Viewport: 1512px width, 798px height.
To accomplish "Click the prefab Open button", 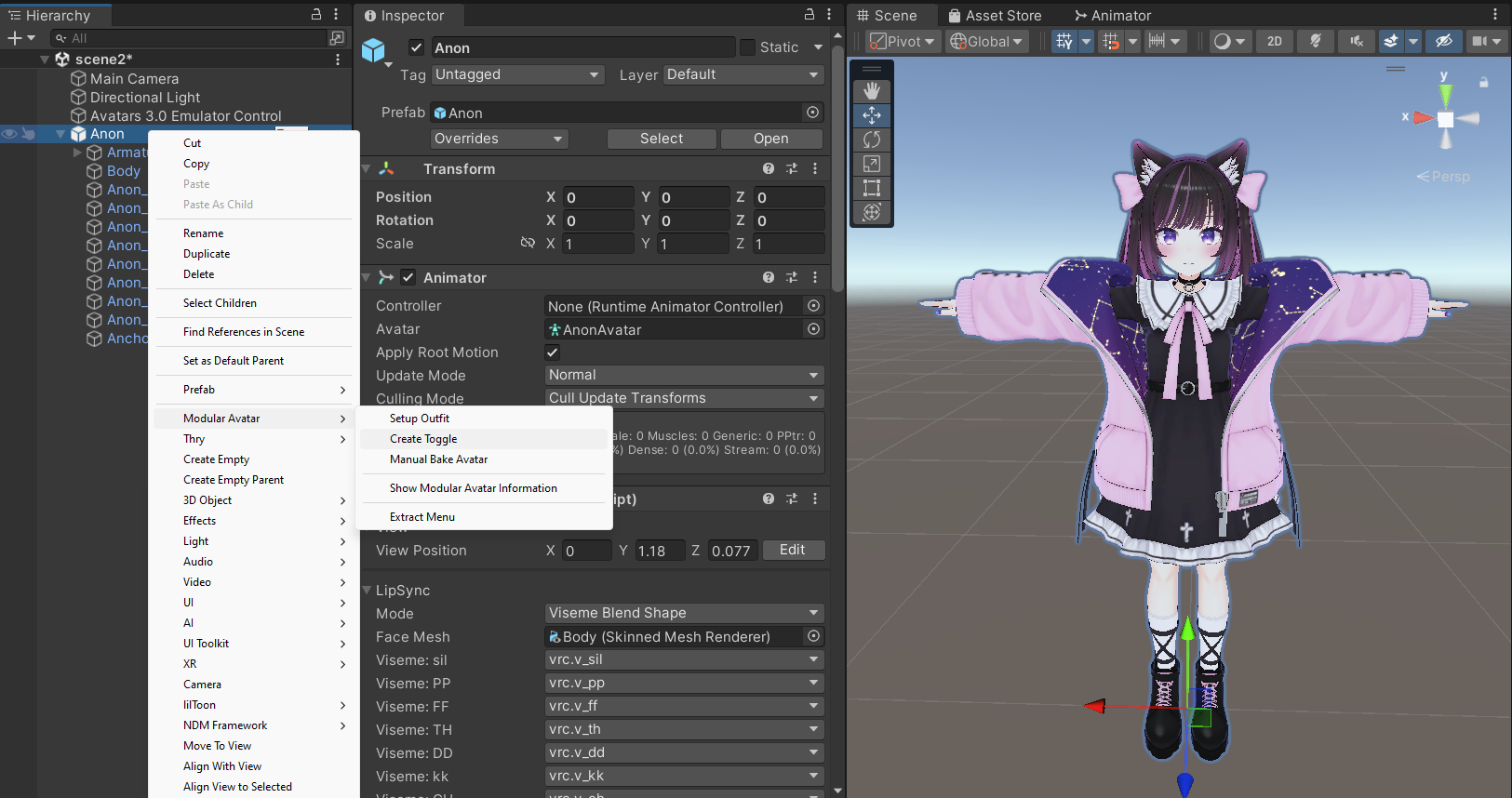I will click(x=771, y=139).
